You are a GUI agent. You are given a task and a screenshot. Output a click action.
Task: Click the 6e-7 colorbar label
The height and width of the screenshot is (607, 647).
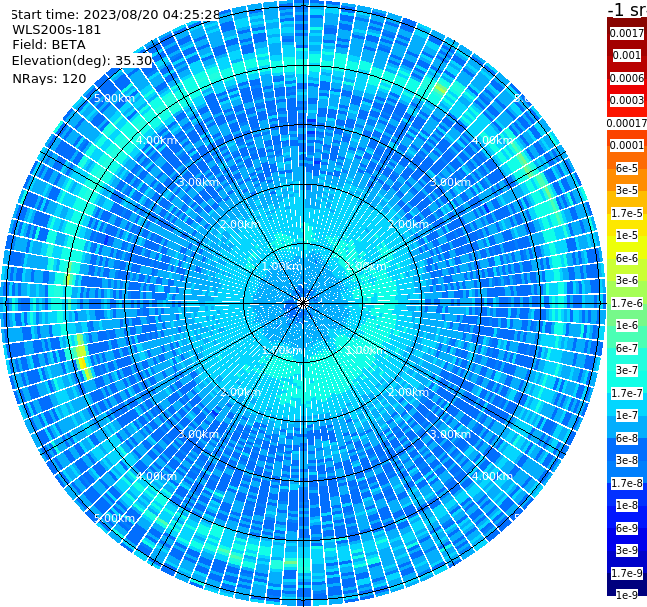pos(627,348)
